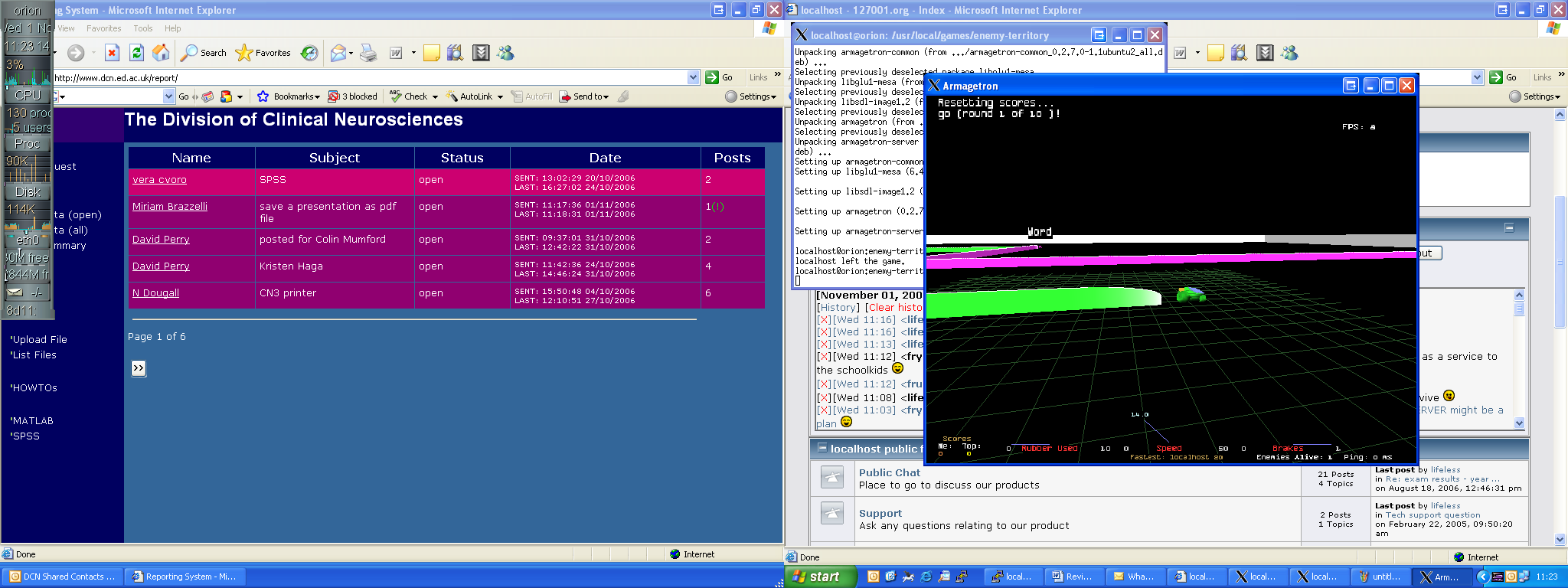Refresh the Reporting System page
The width and height of the screenshot is (1568, 588).
pyautogui.click(x=136, y=53)
